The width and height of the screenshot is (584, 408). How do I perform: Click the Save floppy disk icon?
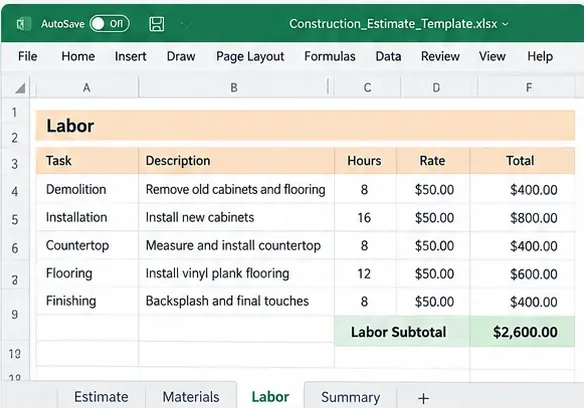156,24
